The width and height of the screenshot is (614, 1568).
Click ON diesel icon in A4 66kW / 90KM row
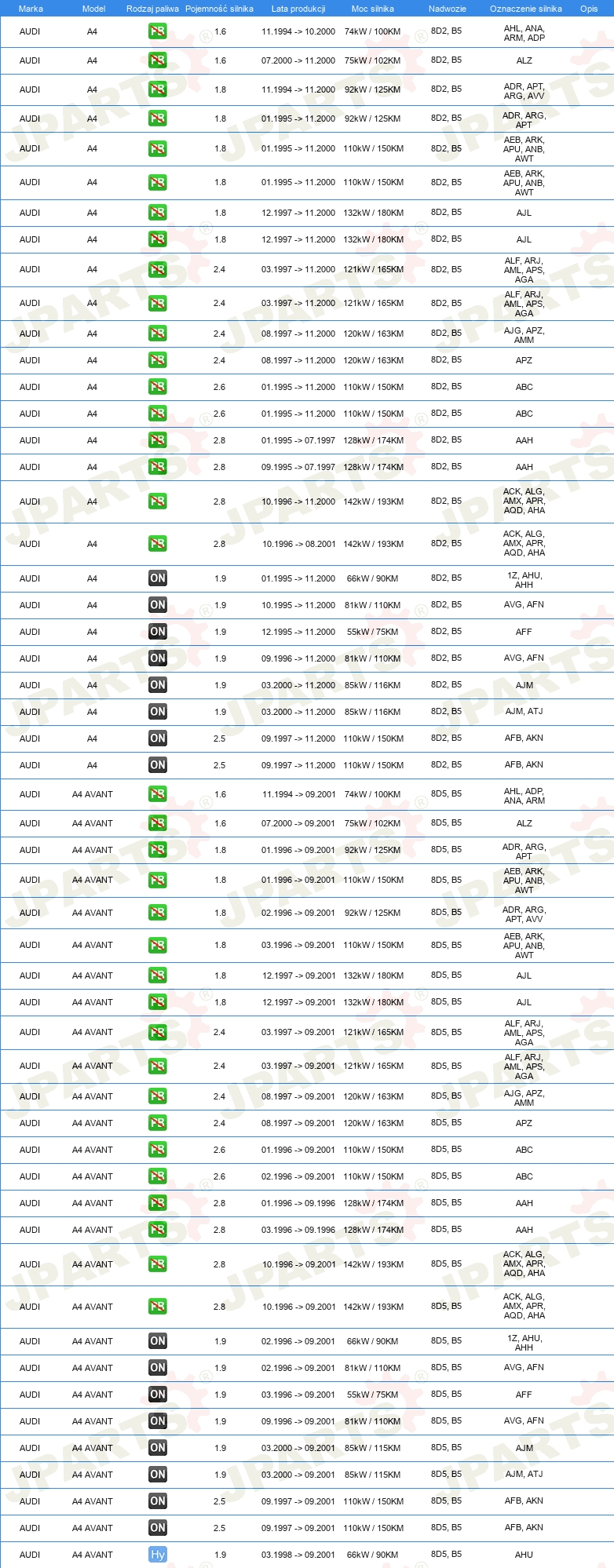(157, 578)
